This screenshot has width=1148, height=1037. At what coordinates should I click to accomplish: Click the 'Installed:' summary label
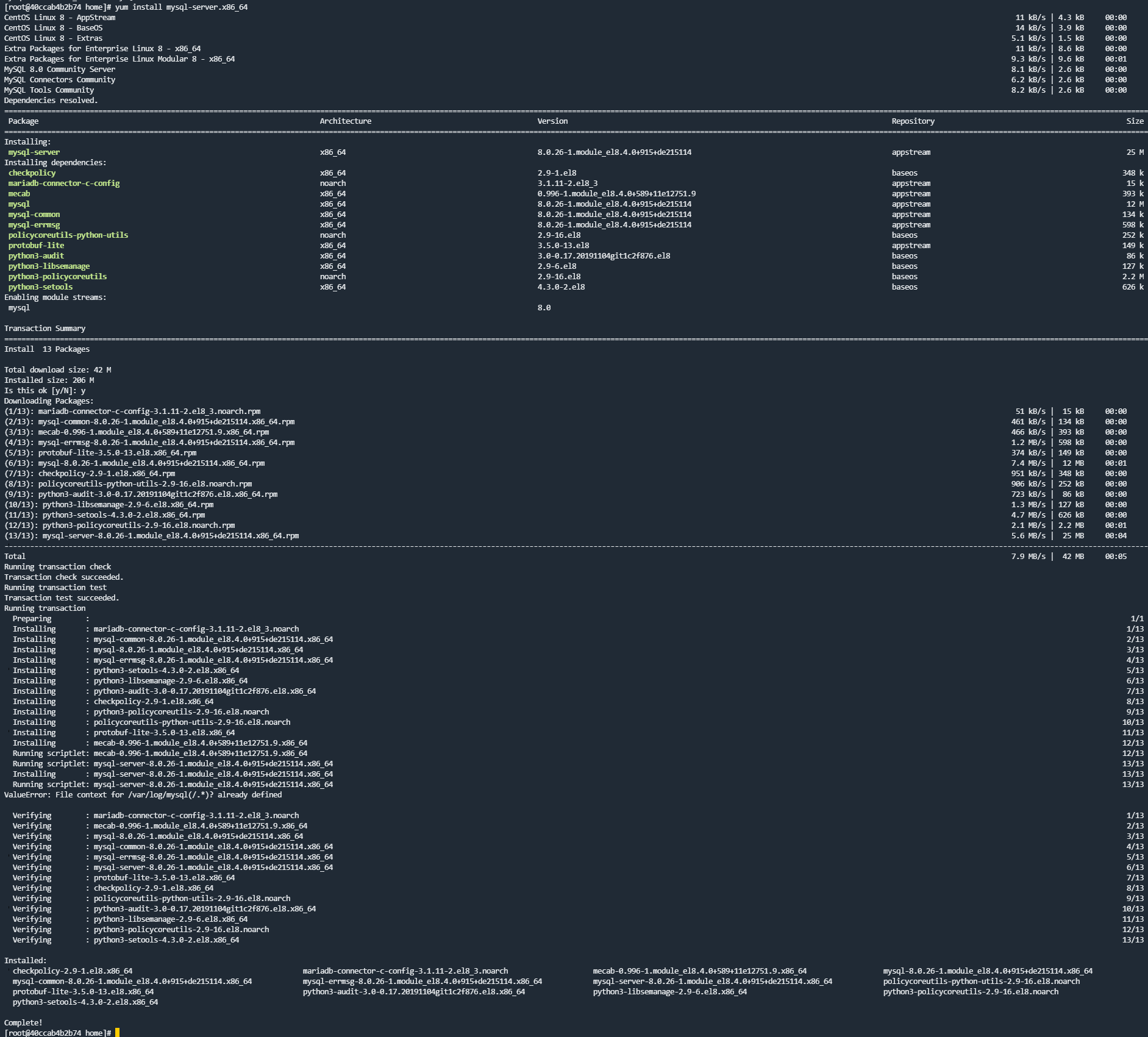[26, 961]
